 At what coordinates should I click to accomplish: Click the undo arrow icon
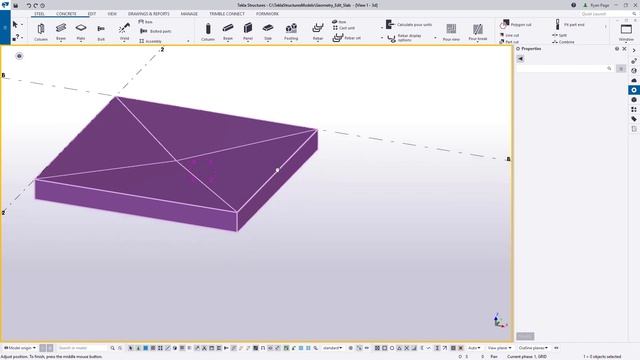(x=29, y=5)
